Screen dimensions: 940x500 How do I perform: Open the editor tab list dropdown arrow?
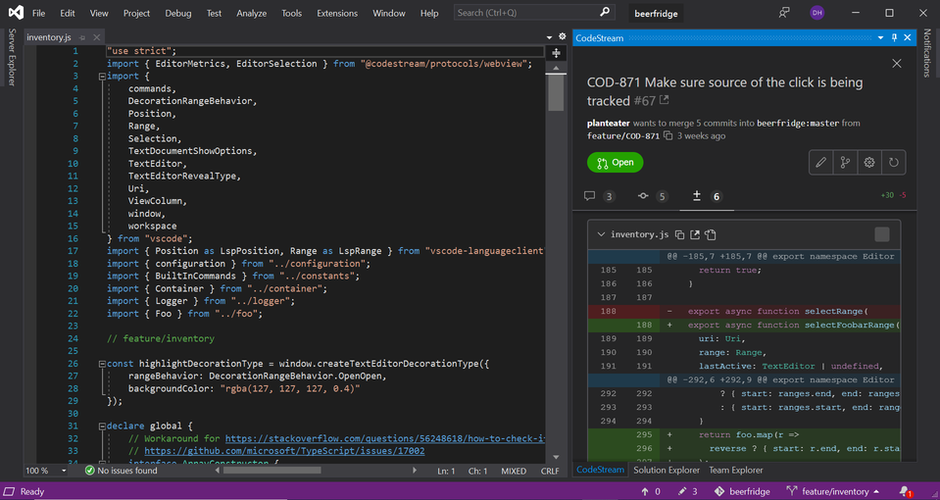click(549, 37)
